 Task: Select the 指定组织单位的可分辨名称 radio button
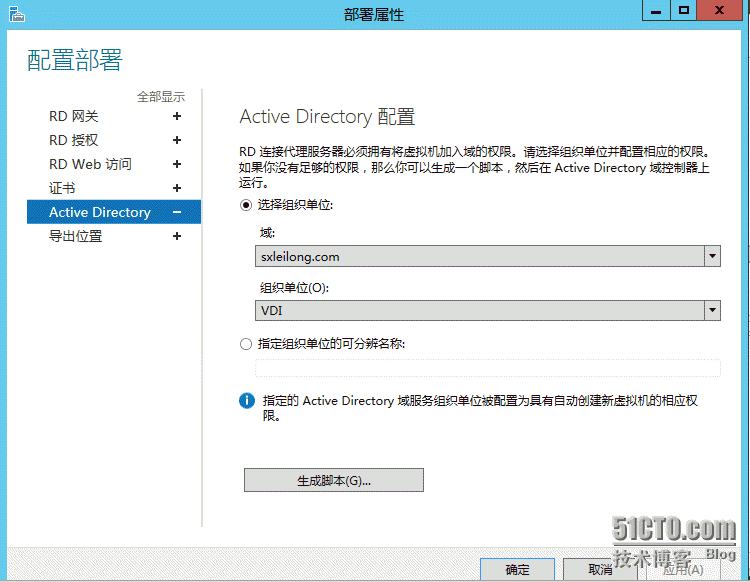tap(247, 344)
